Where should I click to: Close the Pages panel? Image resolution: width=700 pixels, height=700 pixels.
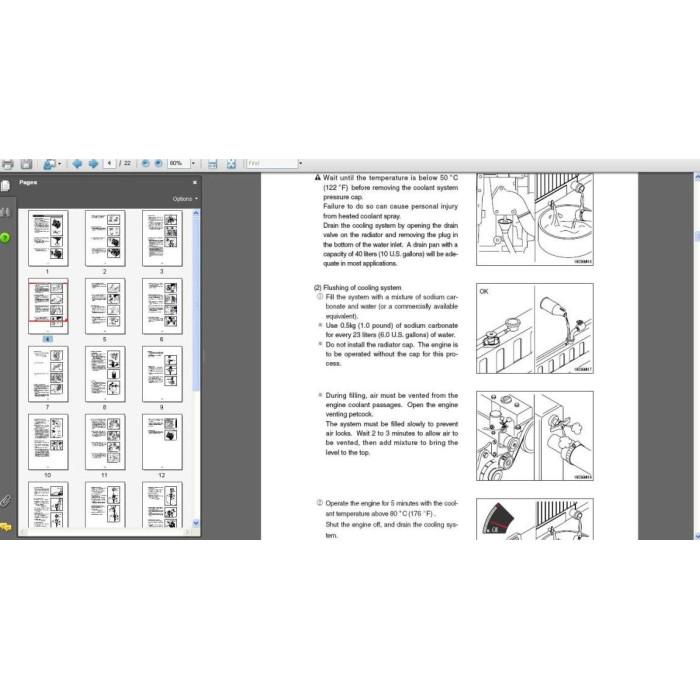point(195,182)
